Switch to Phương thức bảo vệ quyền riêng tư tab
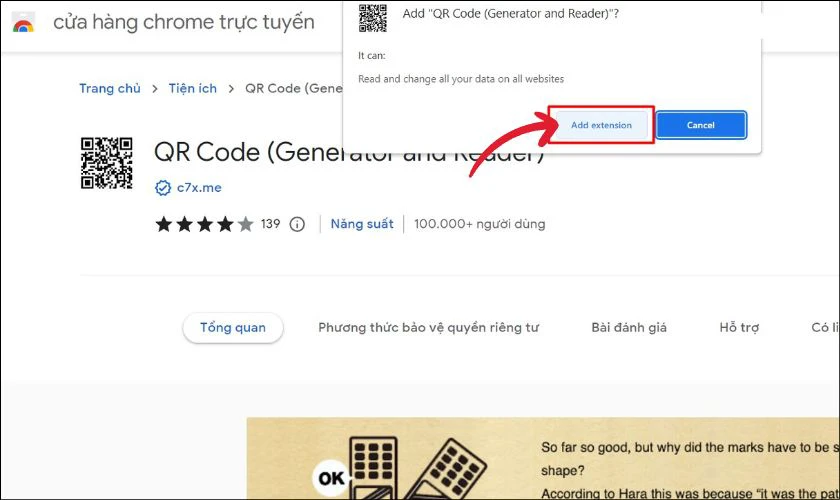 (x=429, y=327)
